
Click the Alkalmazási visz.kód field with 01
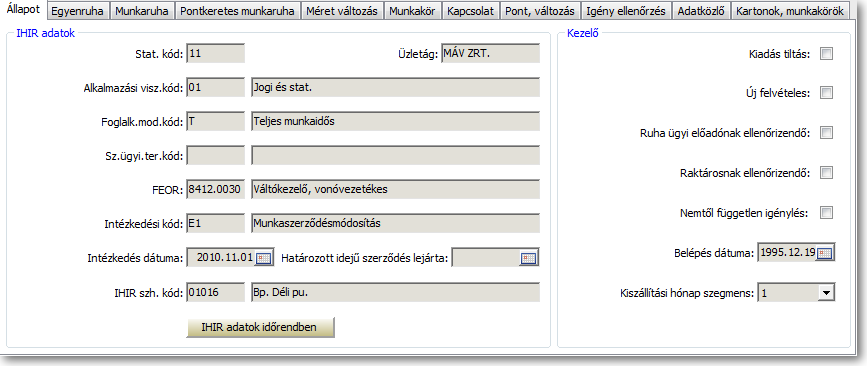[216, 87]
